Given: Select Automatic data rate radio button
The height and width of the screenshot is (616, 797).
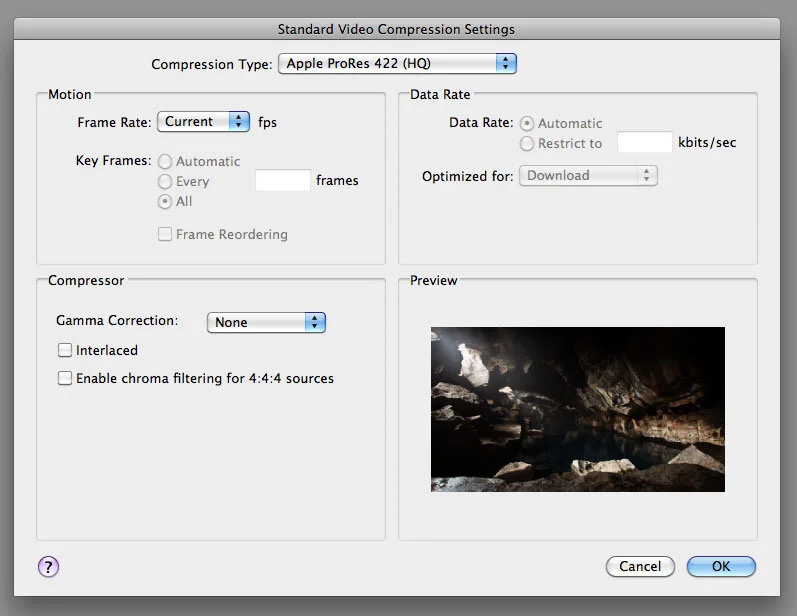Looking at the screenshot, I should click(x=527, y=124).
